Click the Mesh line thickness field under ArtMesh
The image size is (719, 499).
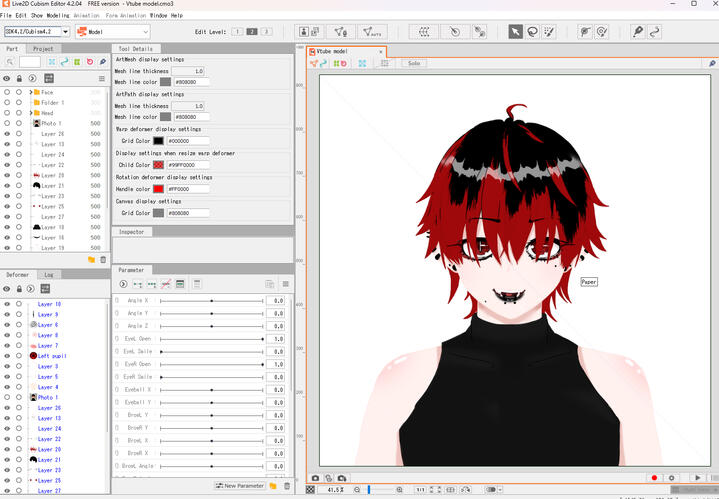tap(188, 72)
